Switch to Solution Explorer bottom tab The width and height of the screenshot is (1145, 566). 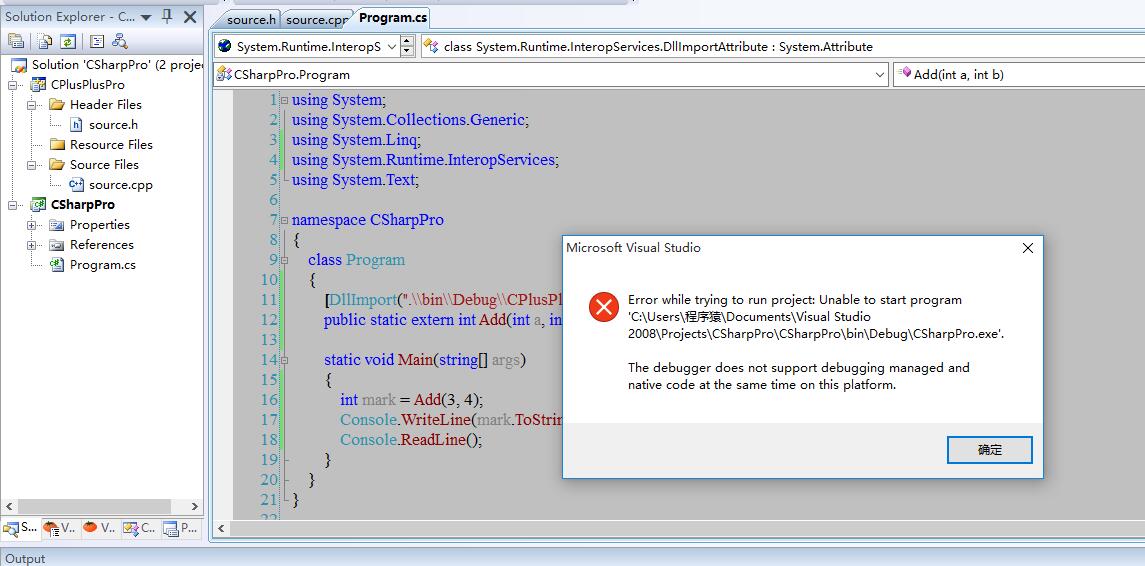pyautogui.click(x=20, y=527)
